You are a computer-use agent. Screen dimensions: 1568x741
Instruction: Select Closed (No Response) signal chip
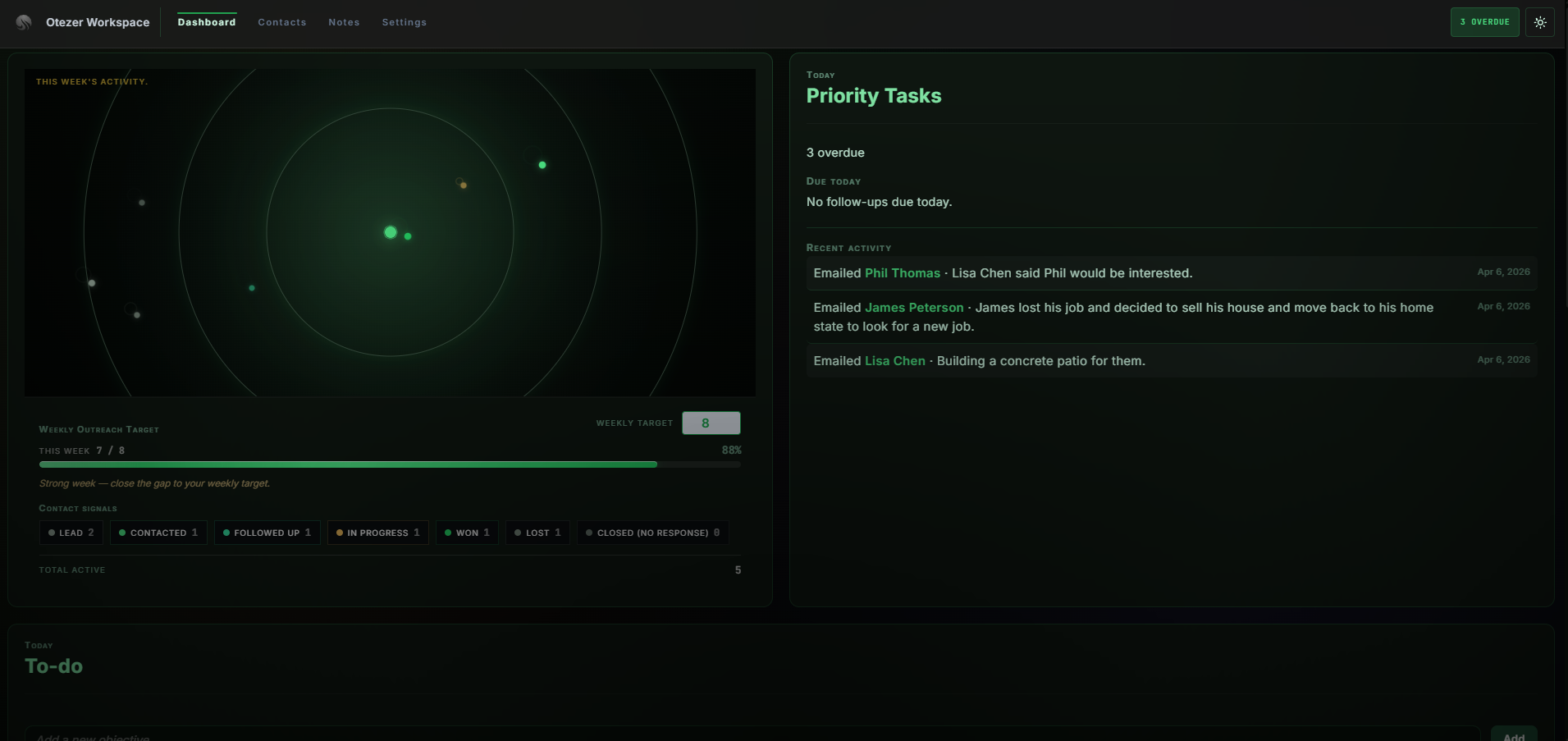(x=652, y=533)
